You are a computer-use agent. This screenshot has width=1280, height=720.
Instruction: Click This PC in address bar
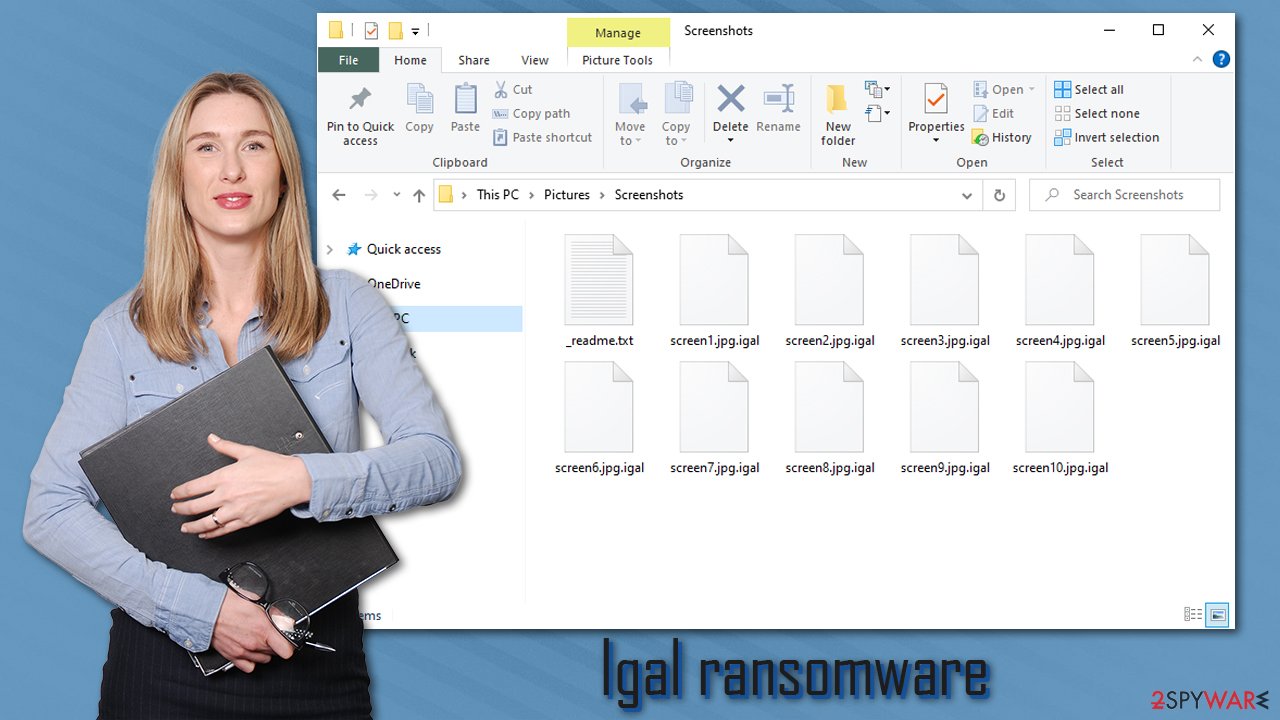coord(498,195)
